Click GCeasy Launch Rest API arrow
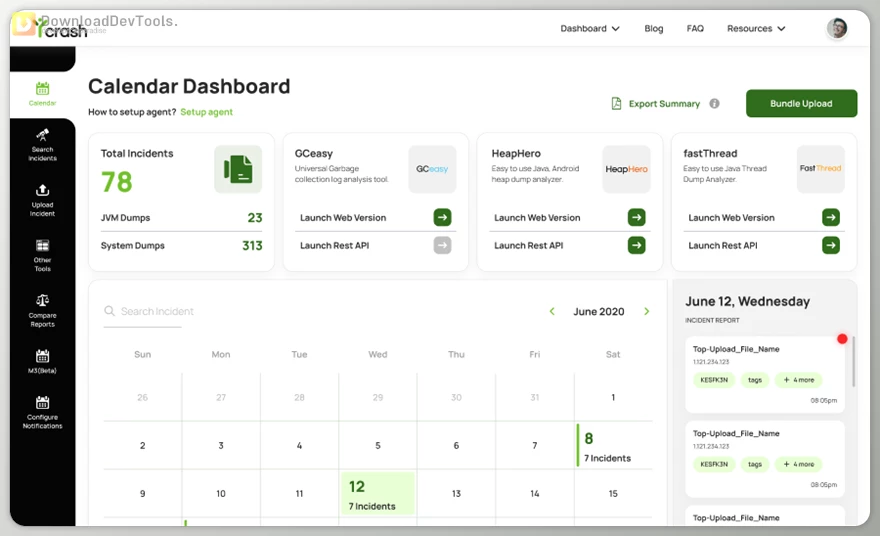The height and width of the screenshot is (536, 880). tap(442, 245)
